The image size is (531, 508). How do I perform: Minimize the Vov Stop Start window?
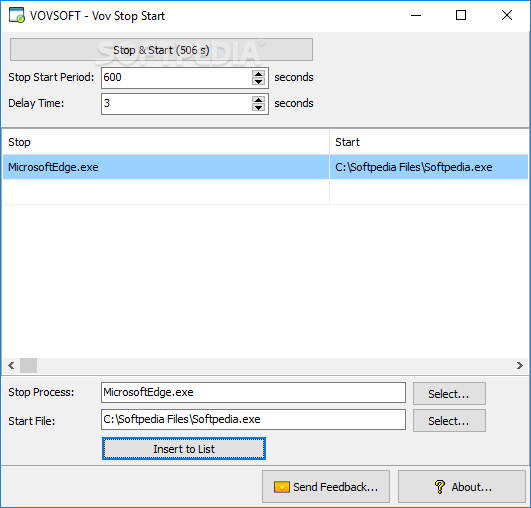(416, 15)
